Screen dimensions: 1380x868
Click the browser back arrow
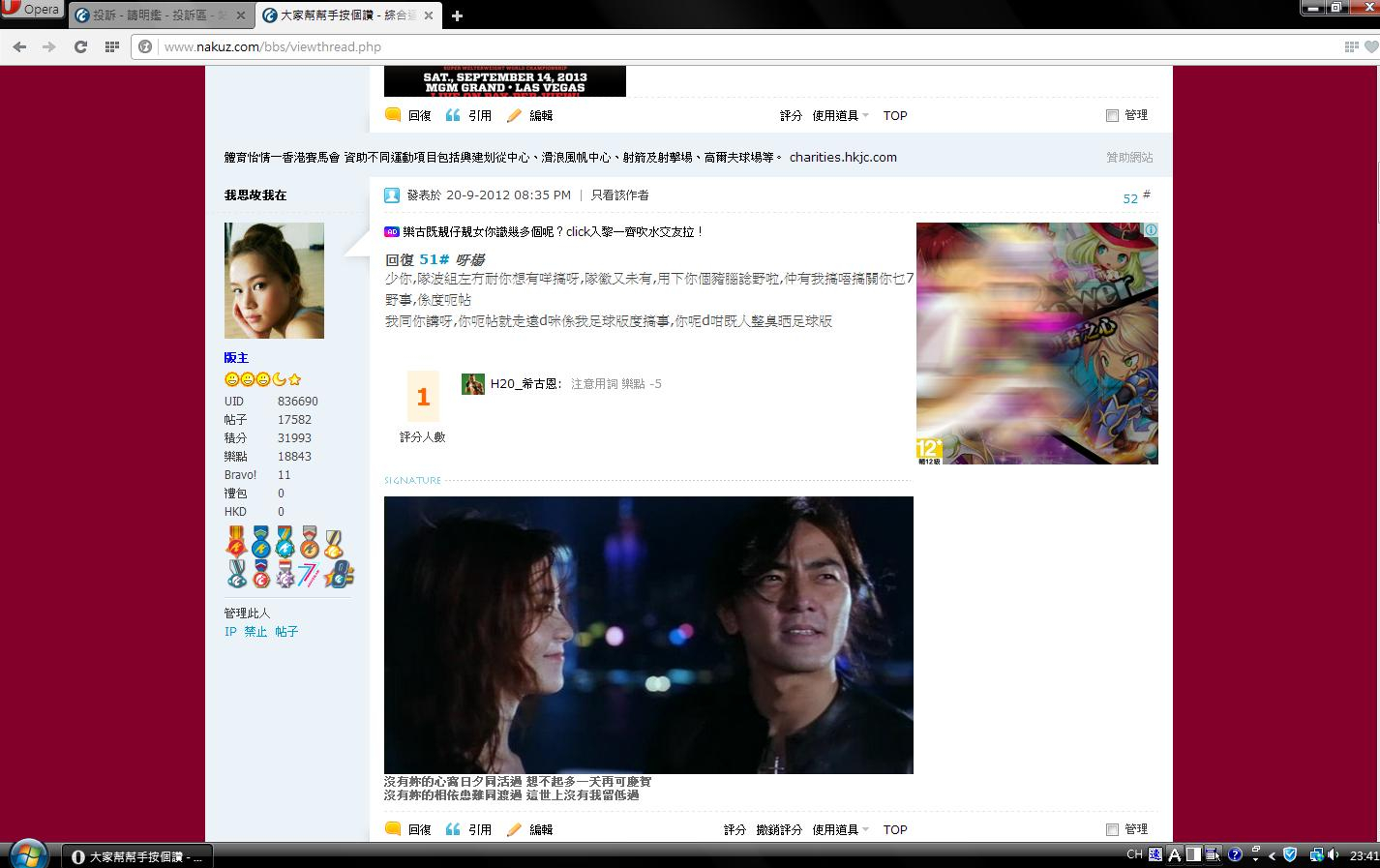click(x=20, y=46)
